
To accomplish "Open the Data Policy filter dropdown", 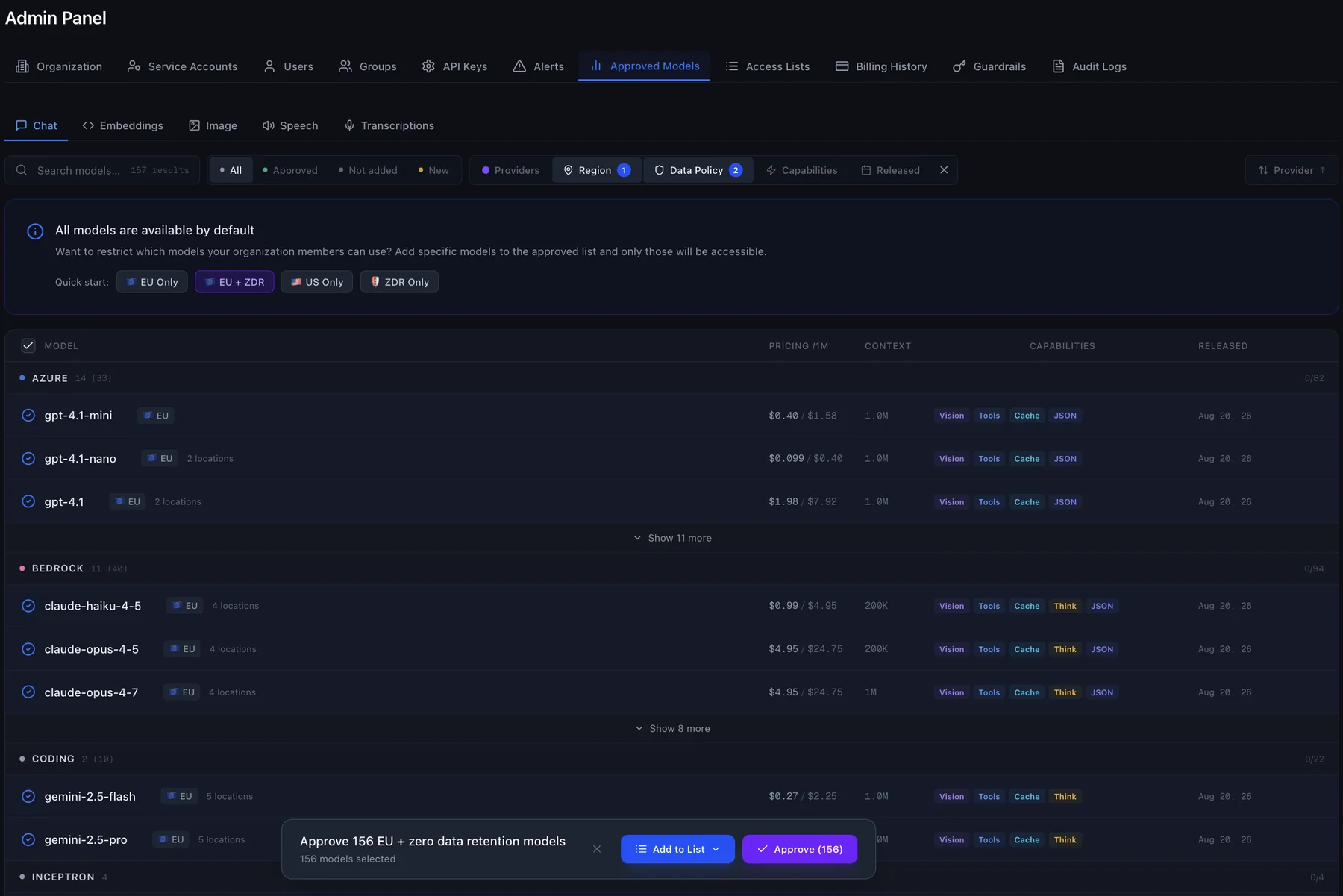I will [698, 170].
